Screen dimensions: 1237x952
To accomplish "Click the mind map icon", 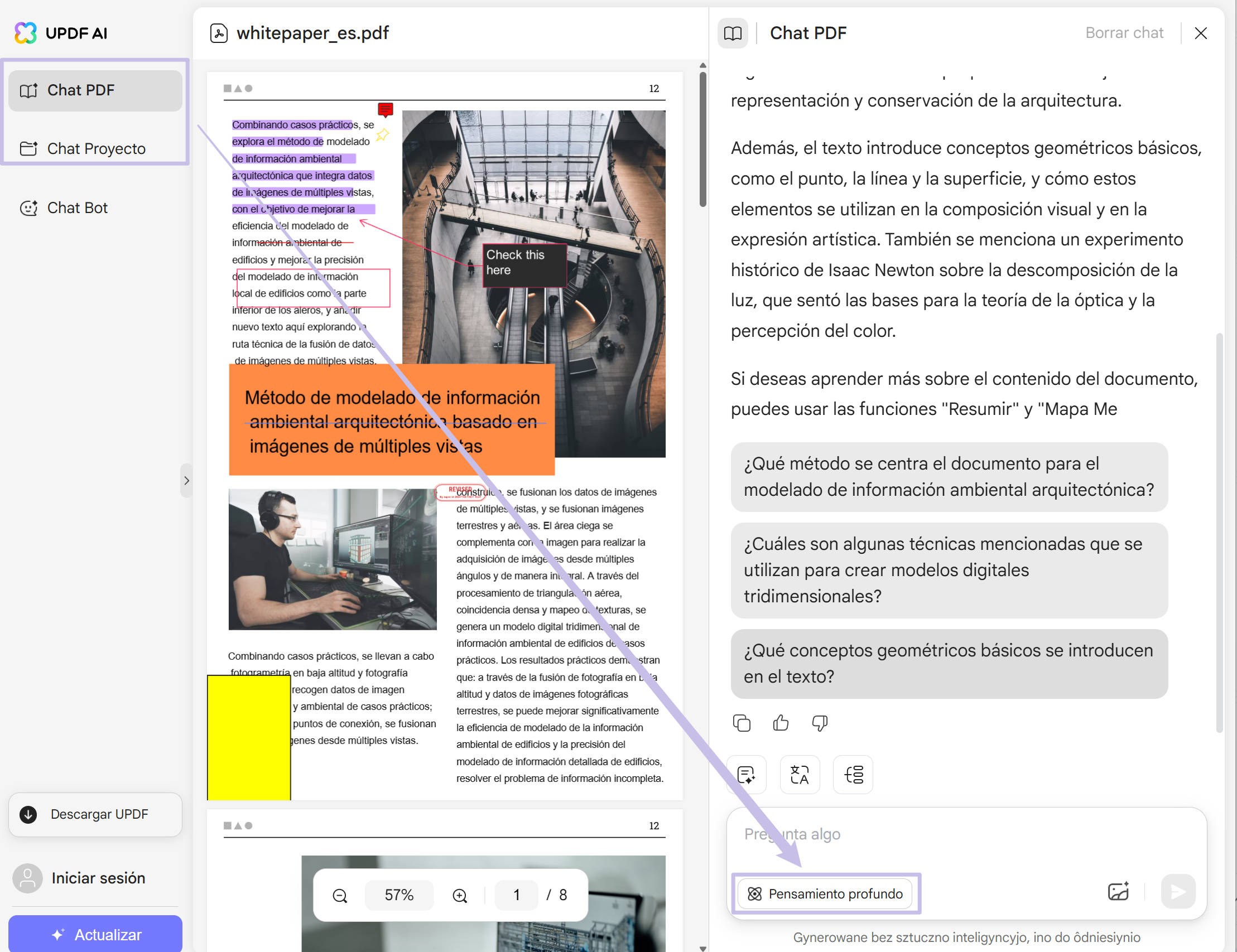I will [854, 775].
